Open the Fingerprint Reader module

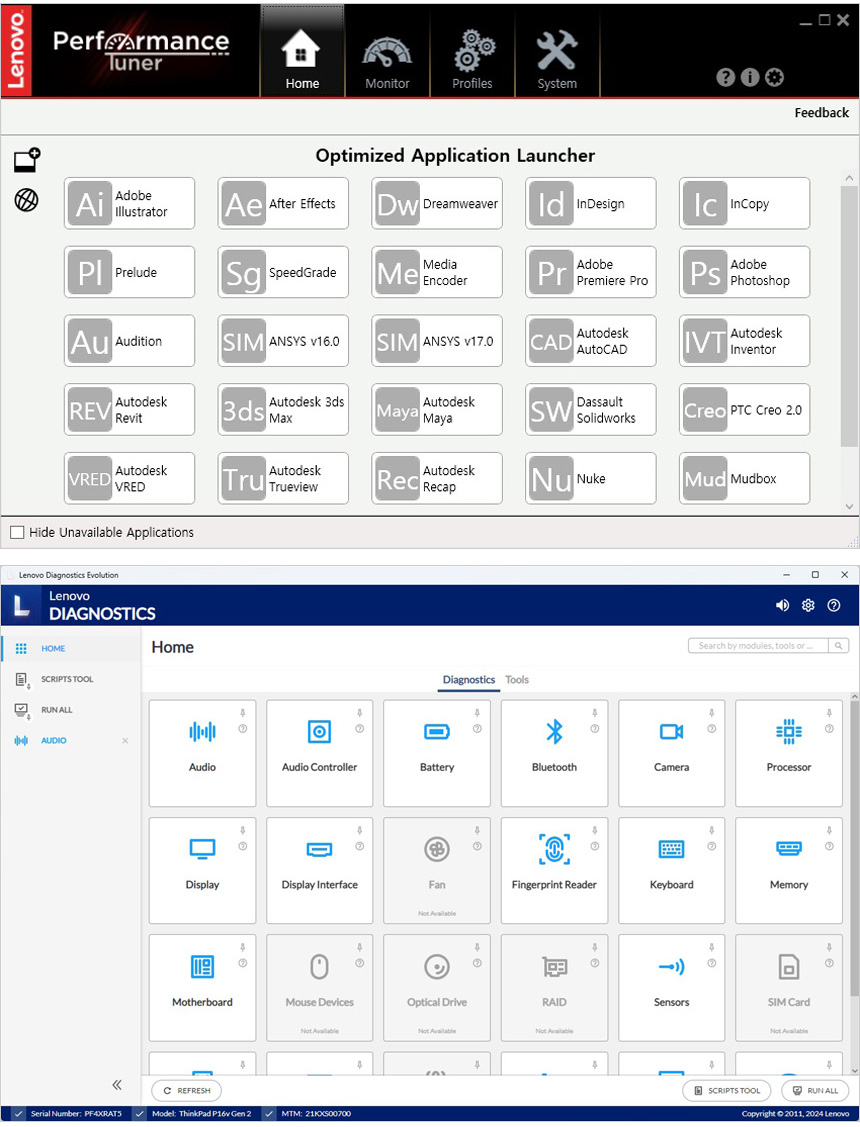coord(554,870)
